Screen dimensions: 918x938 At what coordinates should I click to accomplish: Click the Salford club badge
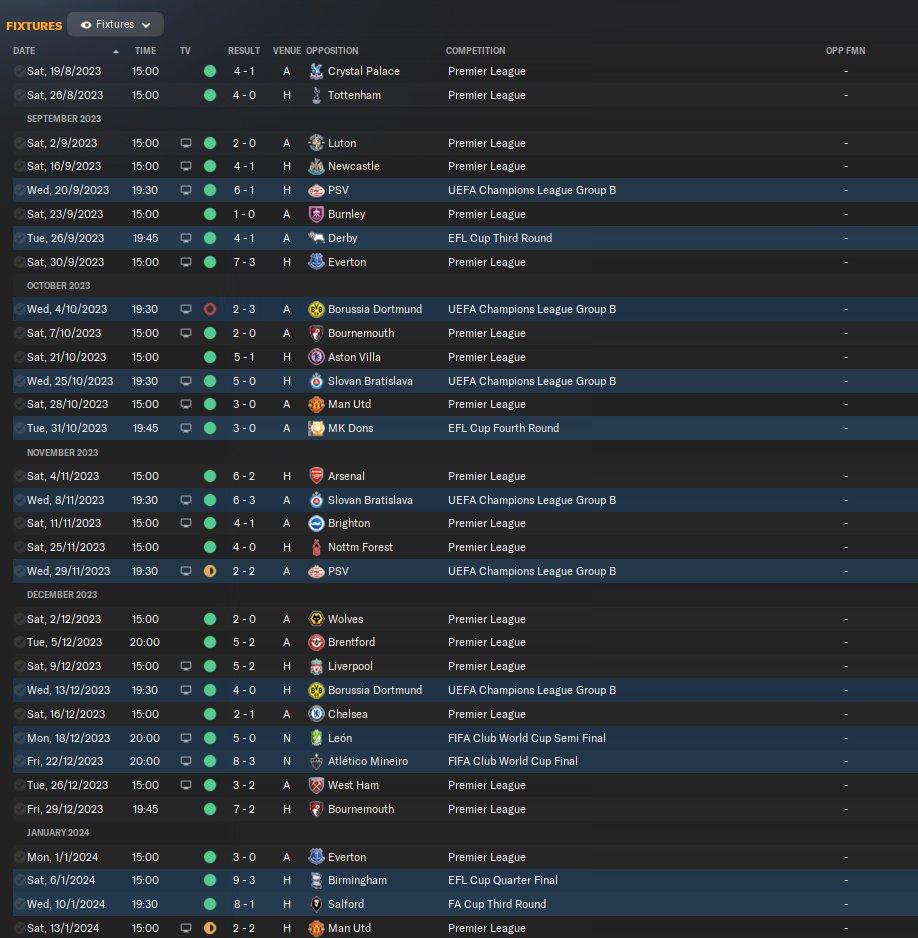coord(316,904)
